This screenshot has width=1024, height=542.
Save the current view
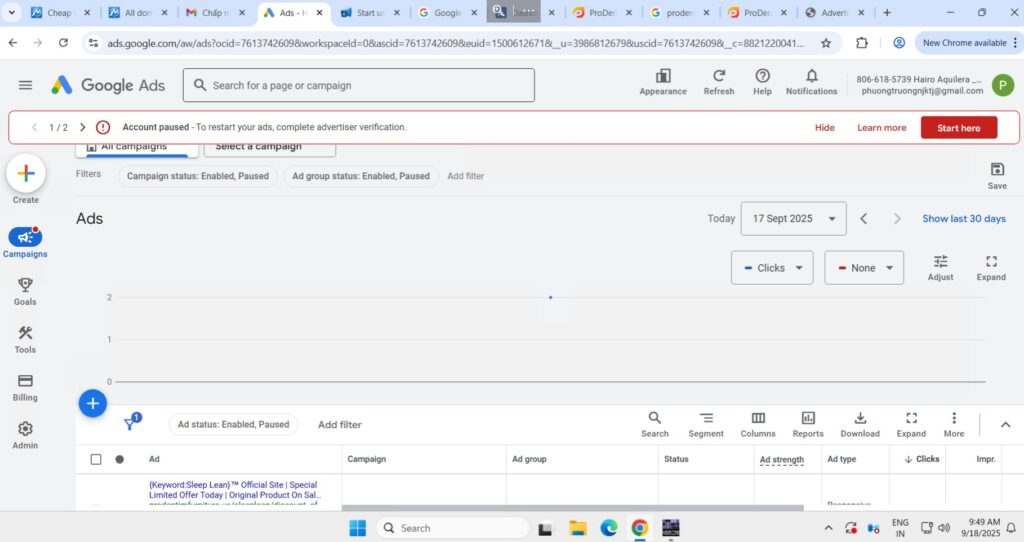click(x=997, y=176)
